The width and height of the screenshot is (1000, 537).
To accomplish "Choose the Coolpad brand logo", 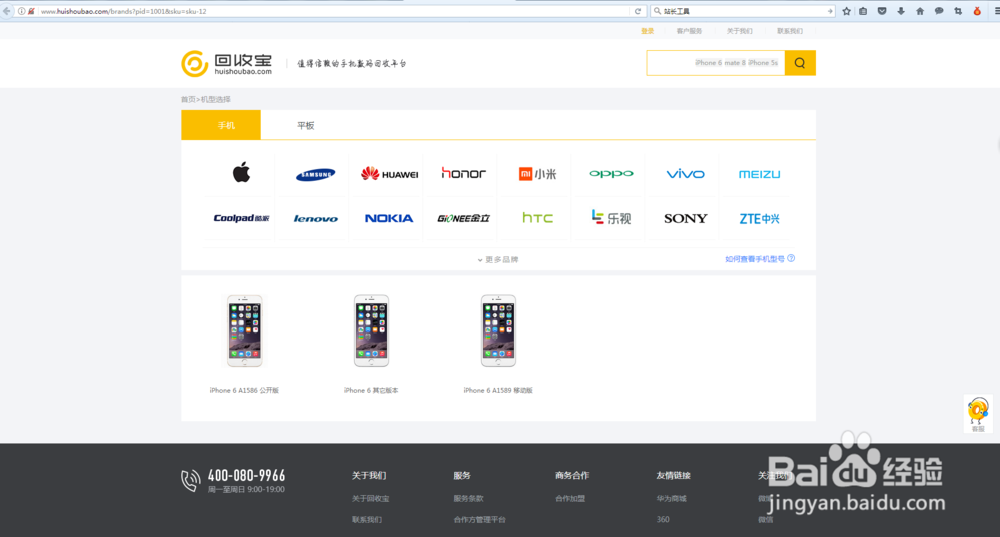I will click(241, 218).
